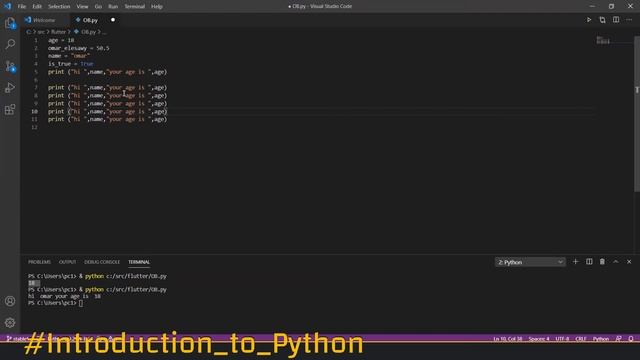
Task: Click the editor vertical scrollbar
Action: coord(637,113)
